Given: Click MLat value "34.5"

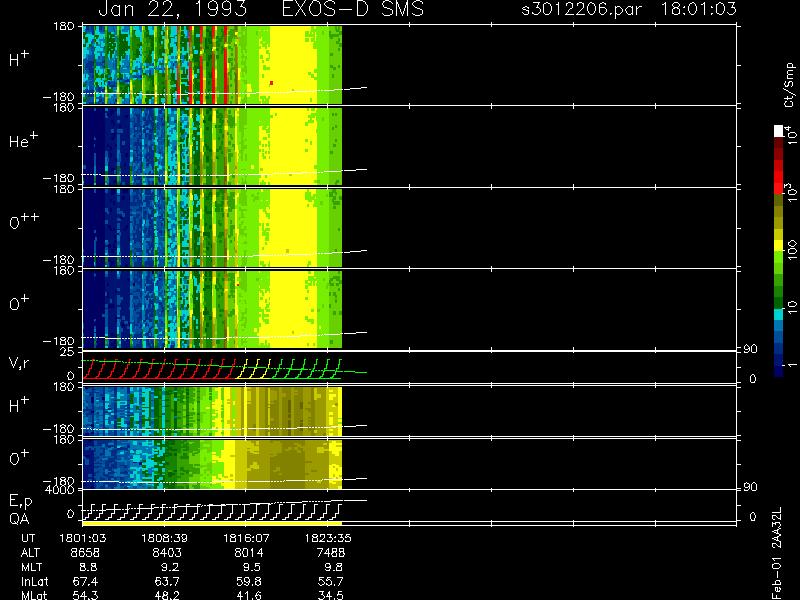Looking at the screenshot, I should point(331,595).
